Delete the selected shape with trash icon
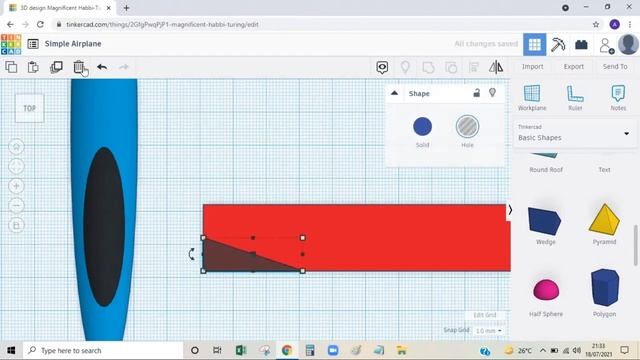 point(79,67)
